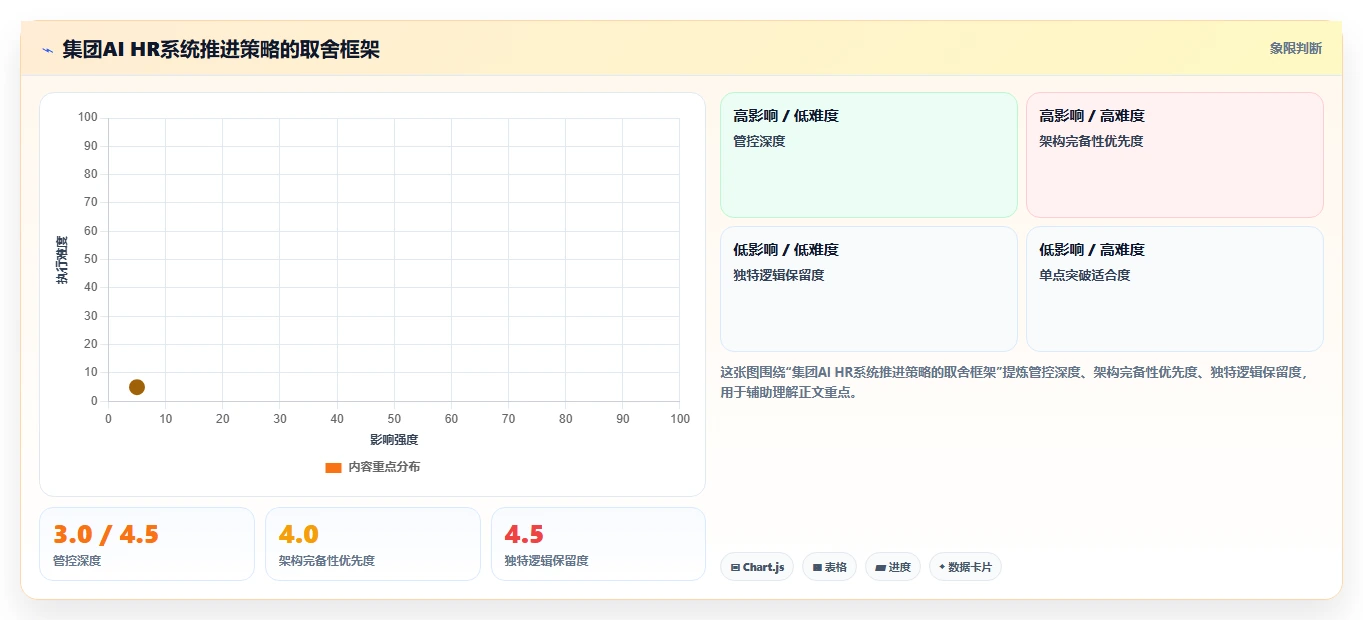This screenshot has height=620, width=1363.
Task: Click the 象限判断 label in the header
Action: pos(1295,48)
